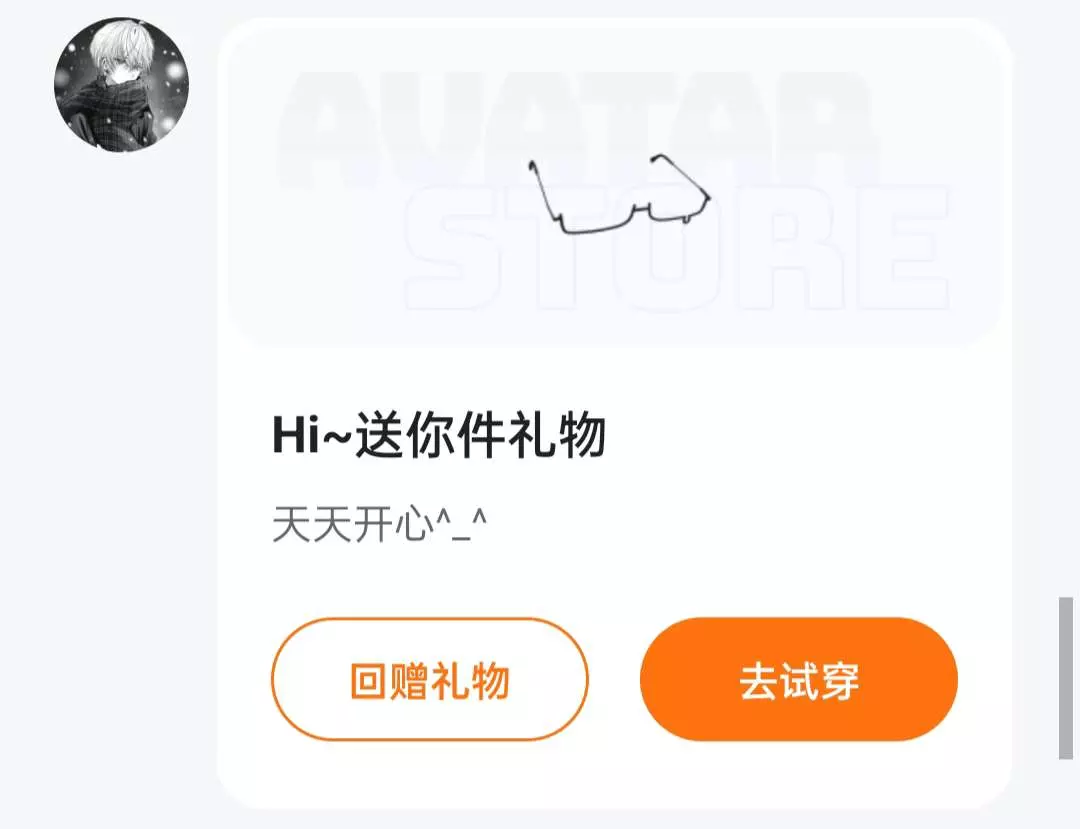Viewport: 1080px width, 829px height.
Task: Click the Hi~送你件礼物 title
Action: coord(439,435)
